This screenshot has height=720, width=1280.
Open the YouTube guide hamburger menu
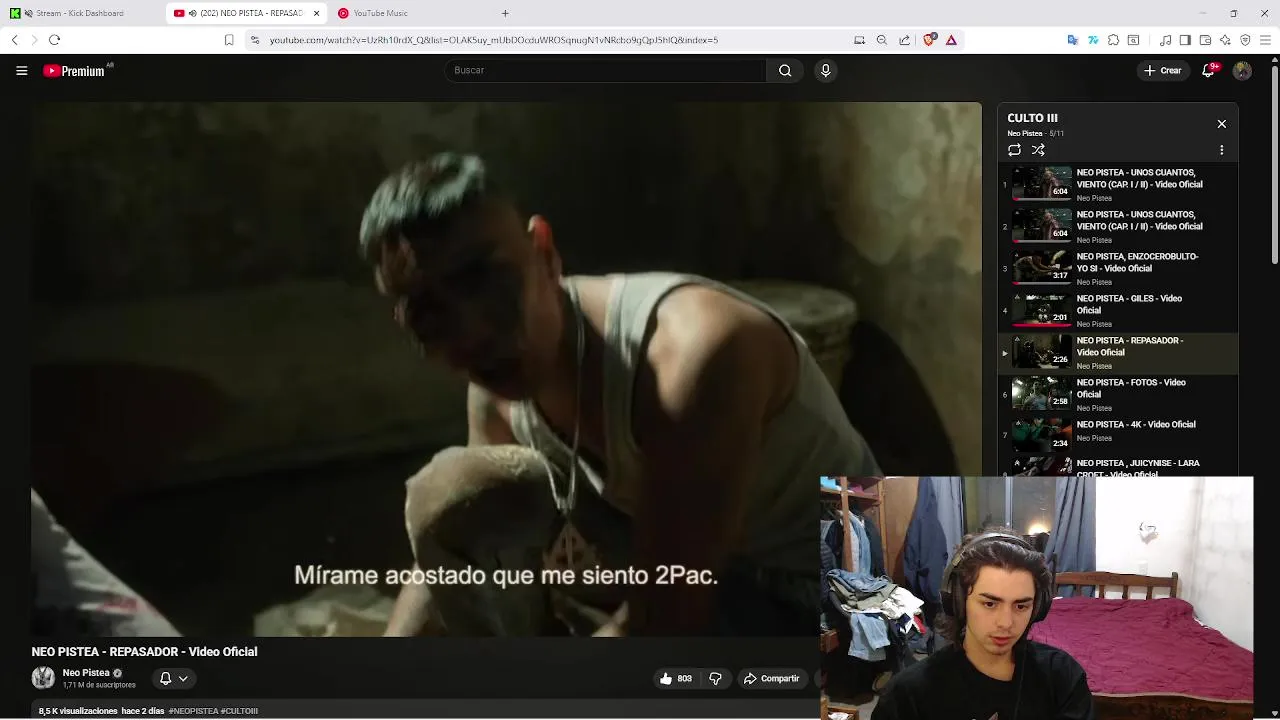(21, 70)
